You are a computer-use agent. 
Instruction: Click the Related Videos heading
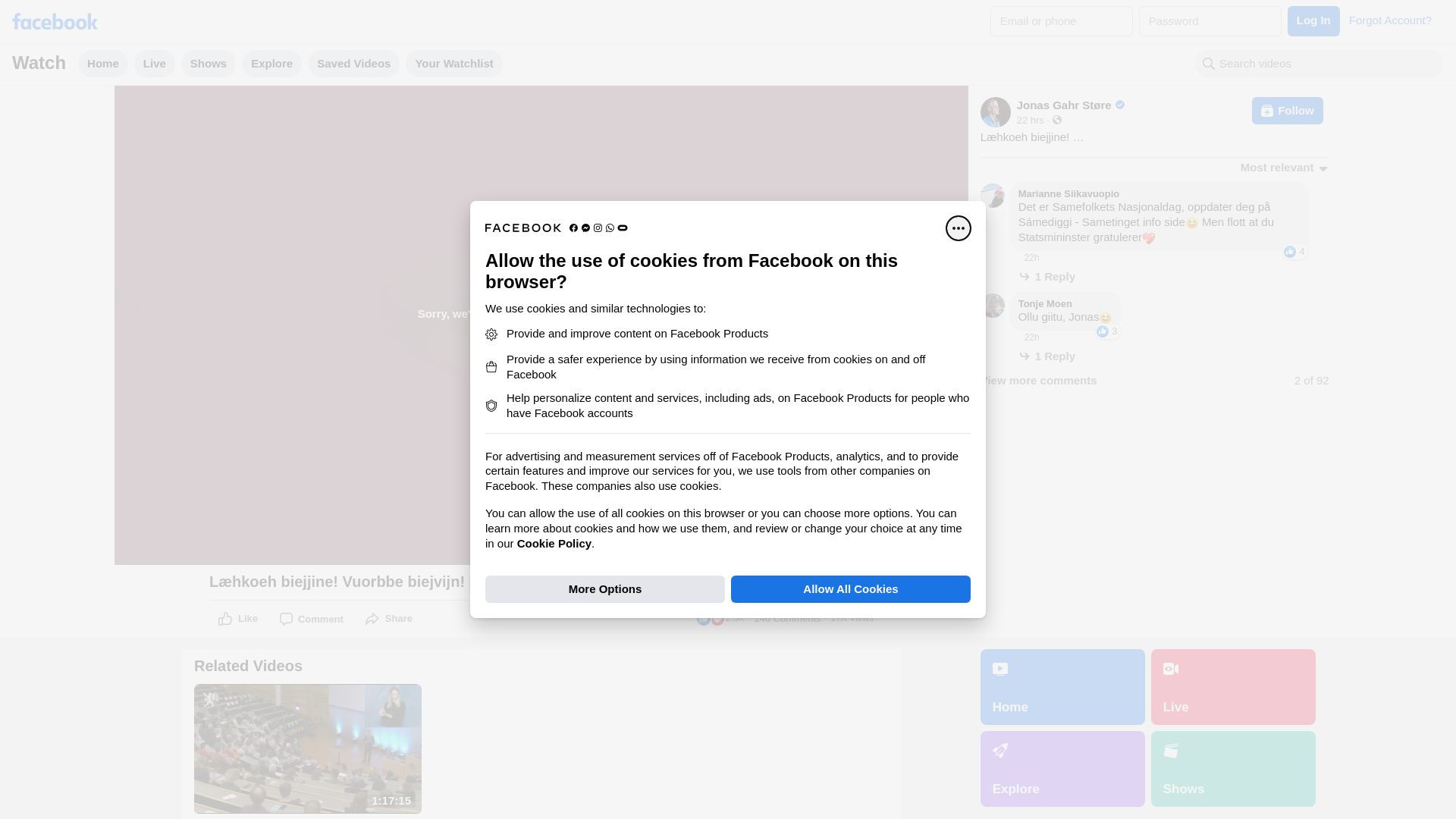248,666
